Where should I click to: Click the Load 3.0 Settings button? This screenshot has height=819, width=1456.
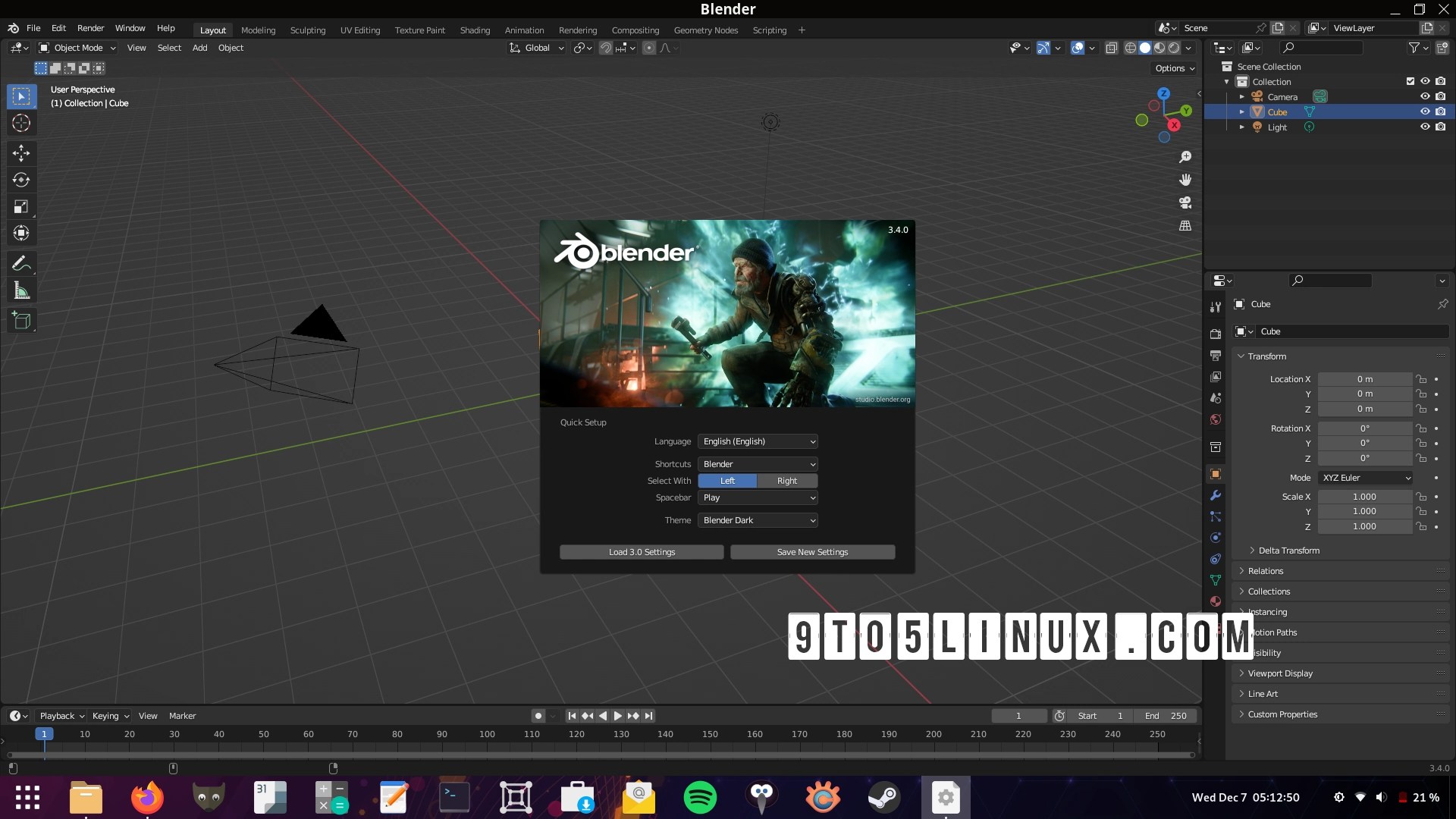642,551
